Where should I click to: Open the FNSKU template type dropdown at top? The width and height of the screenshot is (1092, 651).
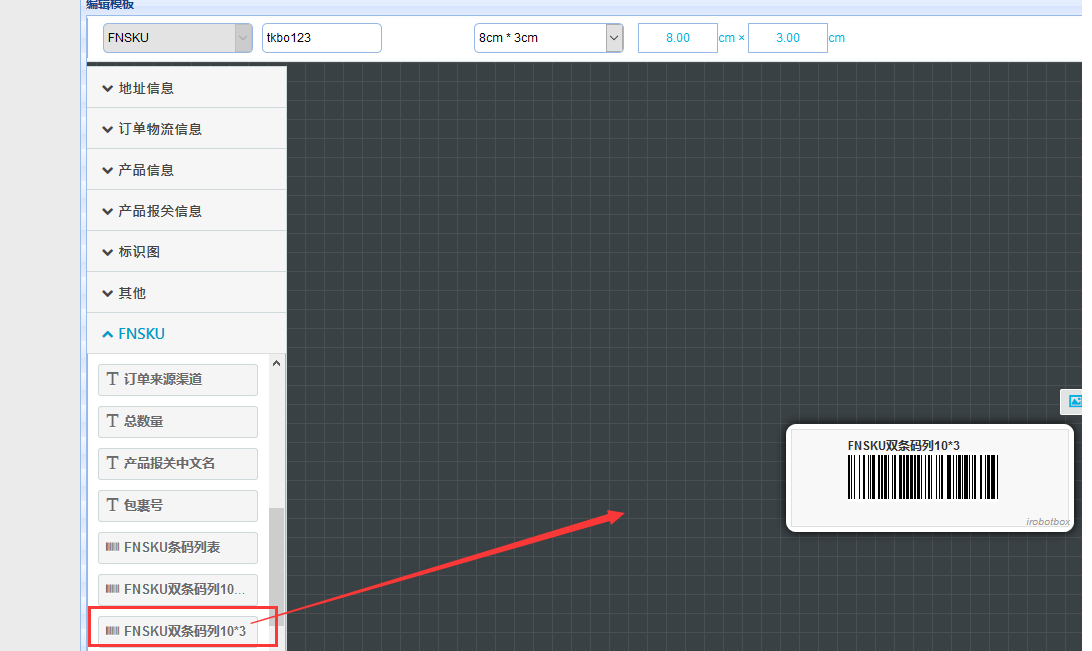(x=178, y=38)
